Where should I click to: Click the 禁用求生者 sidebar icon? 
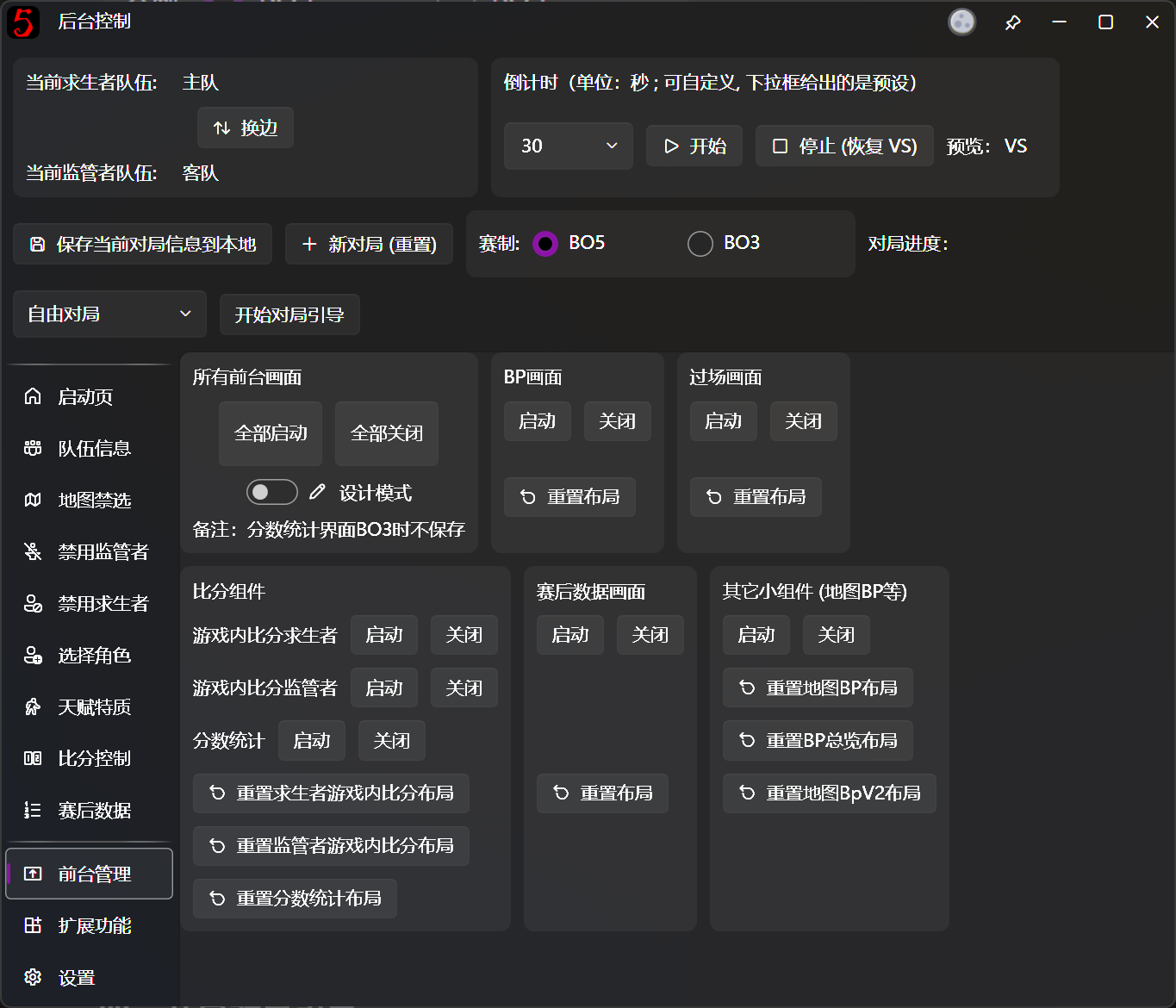coord(33,603)
